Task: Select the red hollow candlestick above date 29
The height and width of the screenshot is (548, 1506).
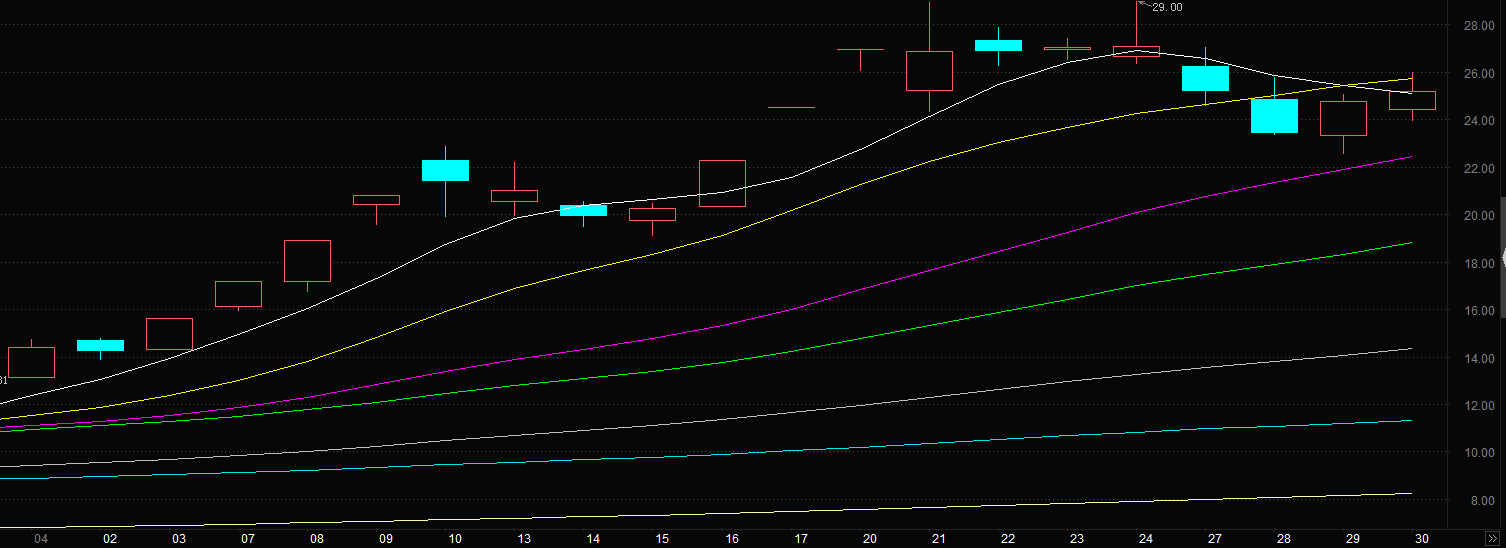Action: (x=1343, y=118)
